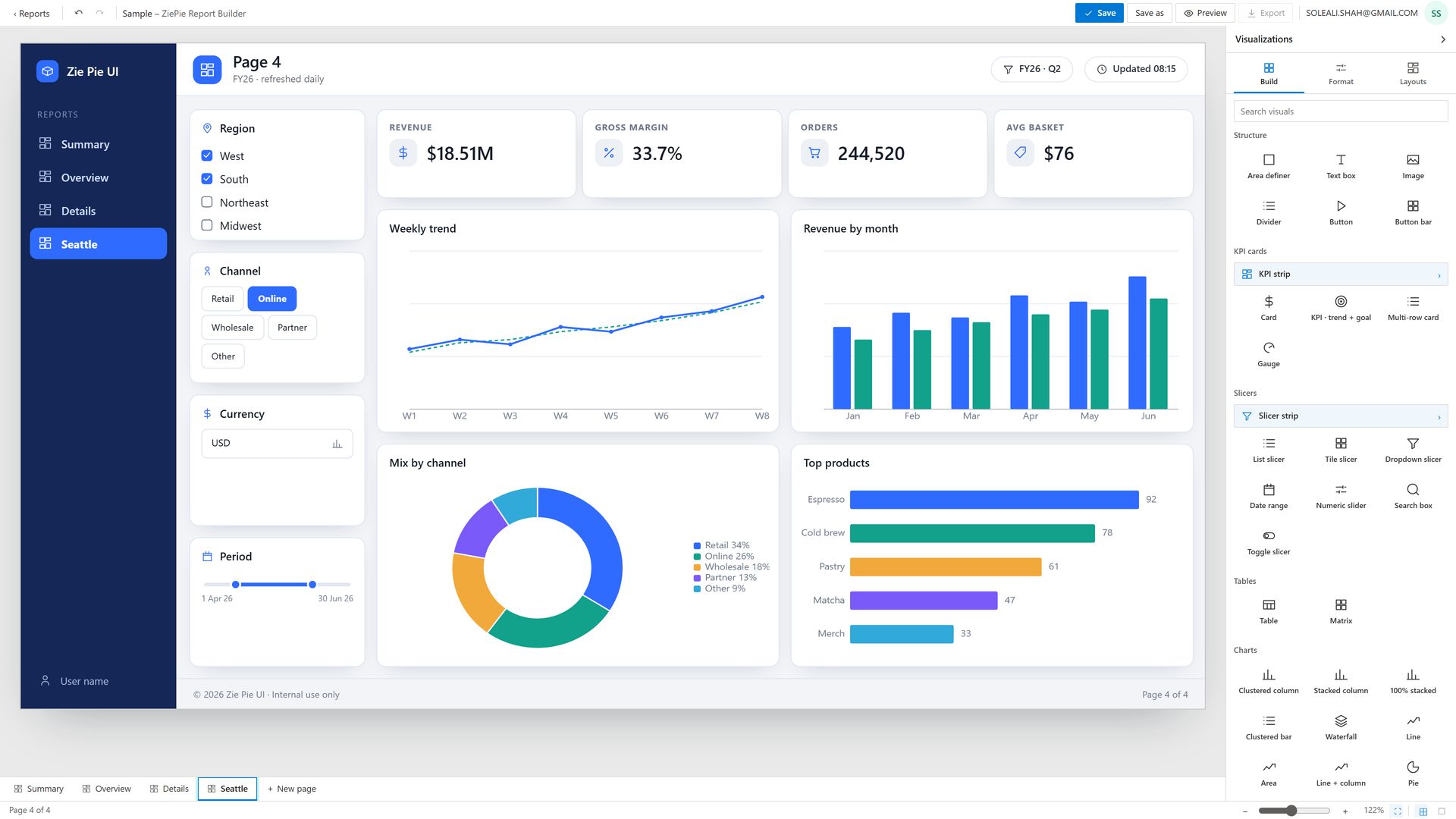The height and width of the screenshot is (819, 1456).
Task: Add a Gauge visual
Action: (1268, 354)
